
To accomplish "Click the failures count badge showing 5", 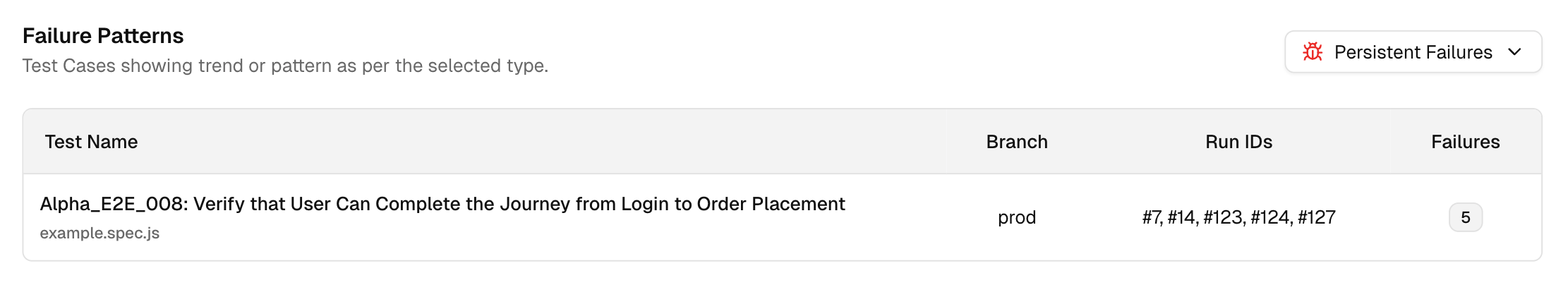I will 1465,217.
